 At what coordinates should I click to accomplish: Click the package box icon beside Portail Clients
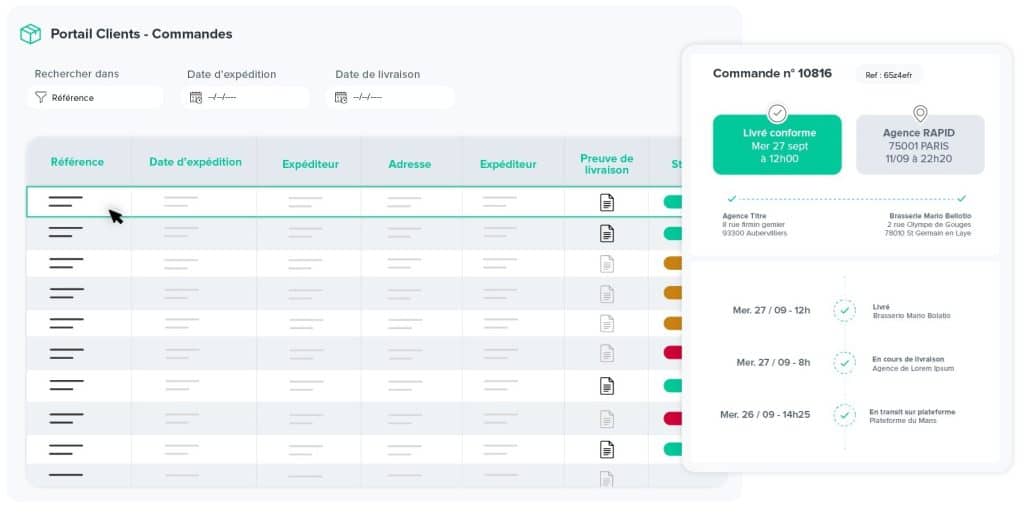coord(30,34)
